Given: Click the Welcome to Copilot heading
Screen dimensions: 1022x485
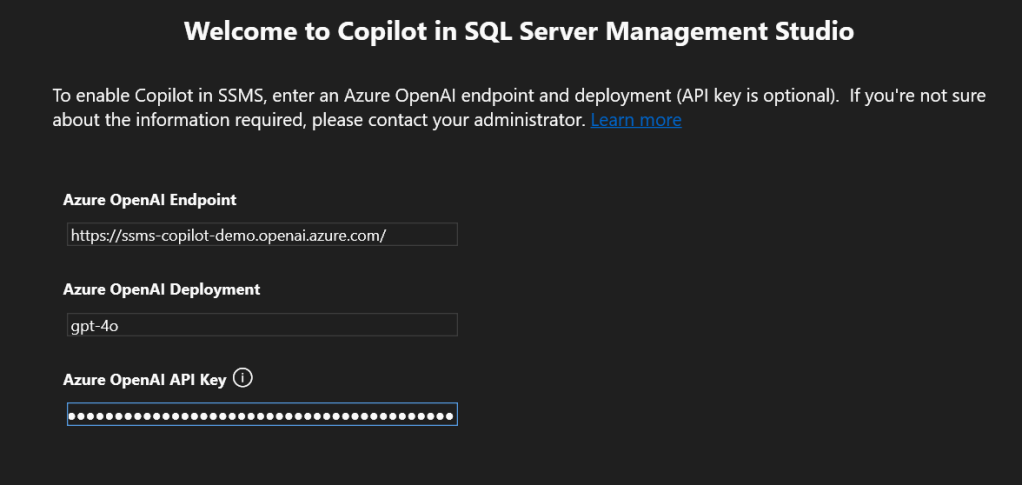Looking at the screenshot, I should point(519,32).
